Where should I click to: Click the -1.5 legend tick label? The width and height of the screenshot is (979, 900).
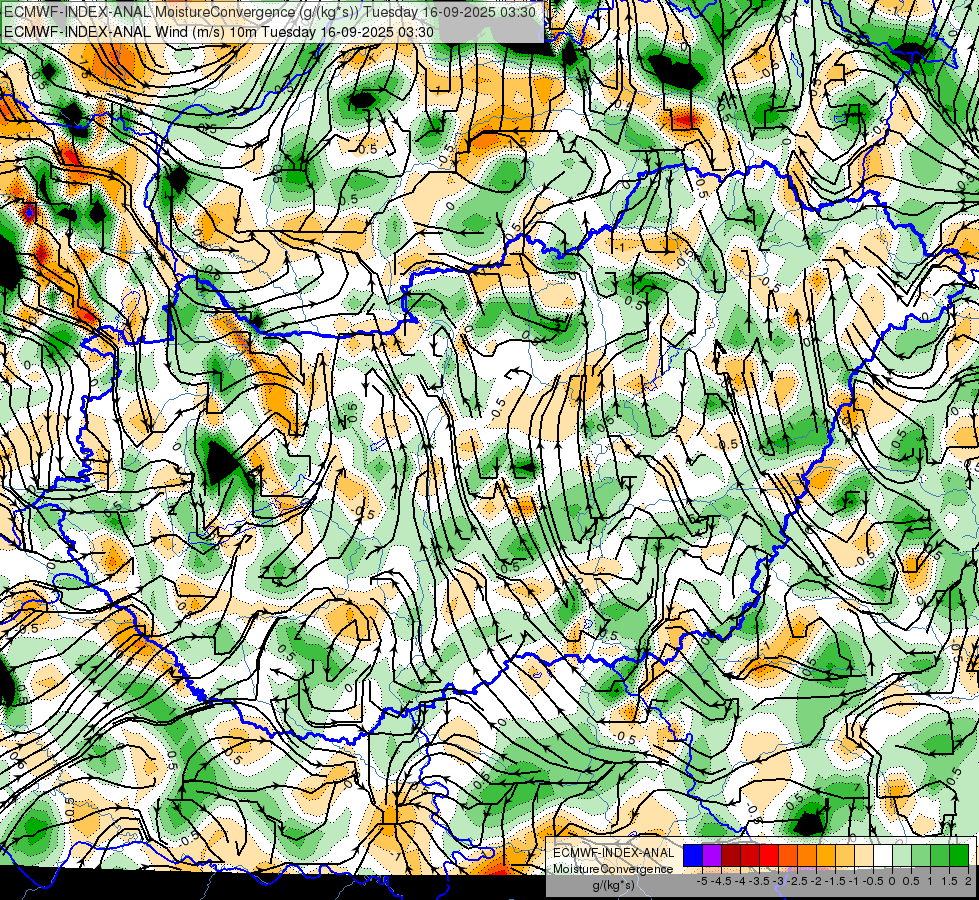tap(835, 881)
